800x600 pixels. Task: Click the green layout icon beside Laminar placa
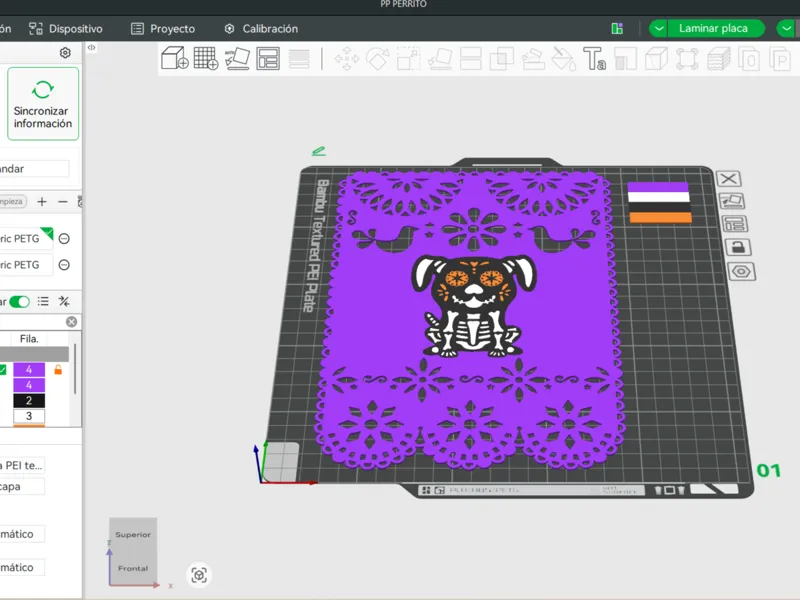(x=617, y=29)
